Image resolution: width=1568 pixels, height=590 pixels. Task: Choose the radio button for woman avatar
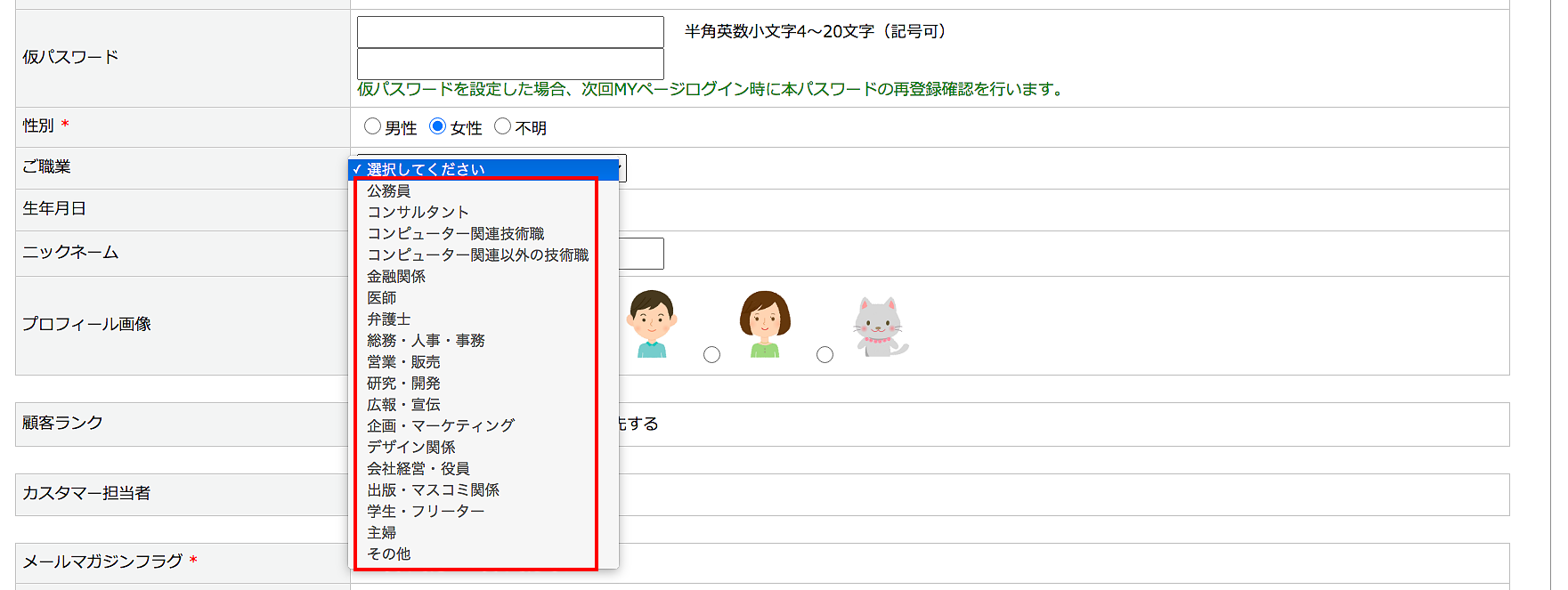(x=711, y=355)
